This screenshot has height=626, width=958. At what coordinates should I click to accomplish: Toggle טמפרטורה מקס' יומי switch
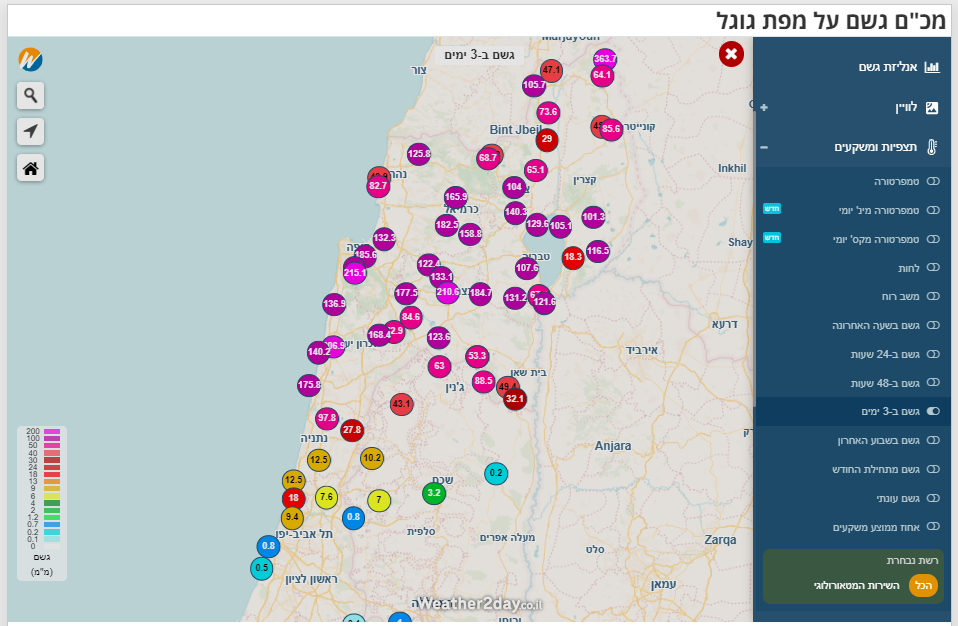point(933,239)
